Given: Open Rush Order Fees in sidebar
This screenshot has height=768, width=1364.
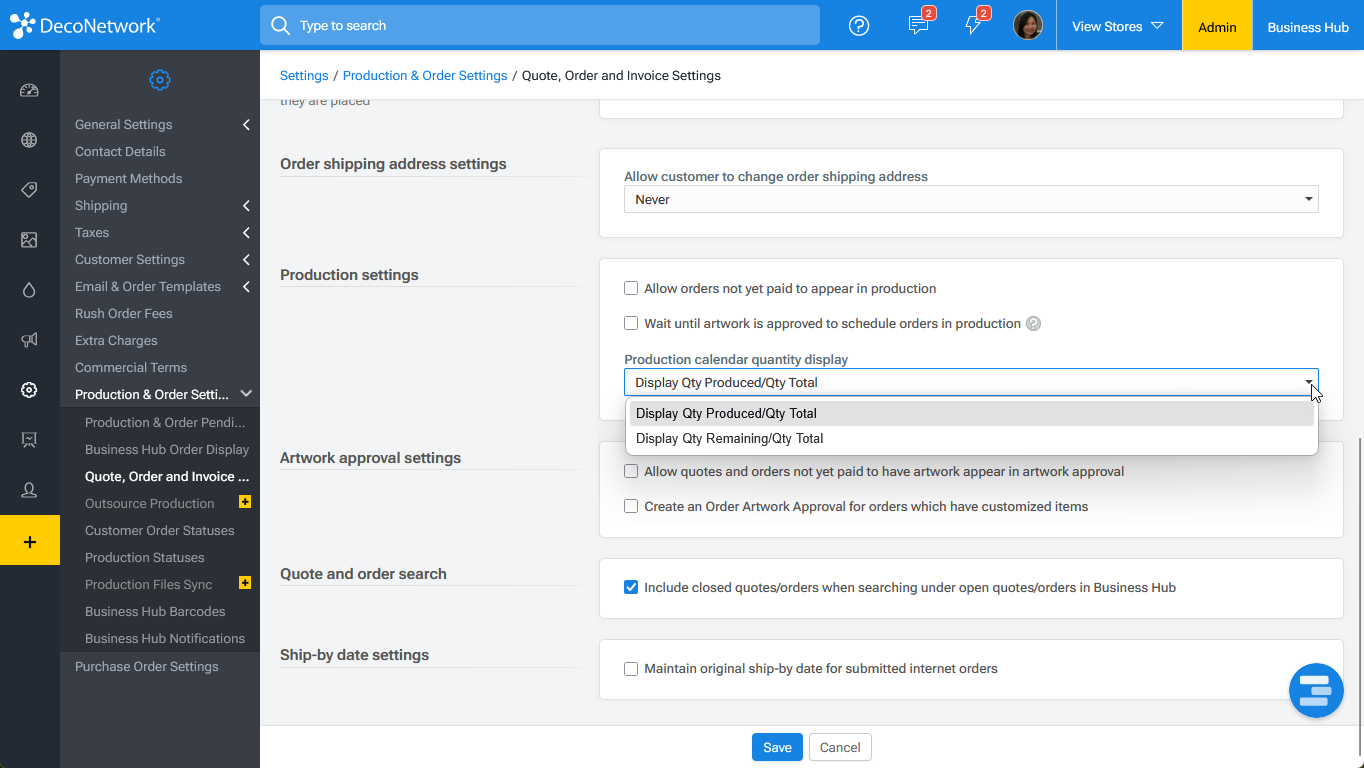Looking at the screenshot, I should (124, 313).
